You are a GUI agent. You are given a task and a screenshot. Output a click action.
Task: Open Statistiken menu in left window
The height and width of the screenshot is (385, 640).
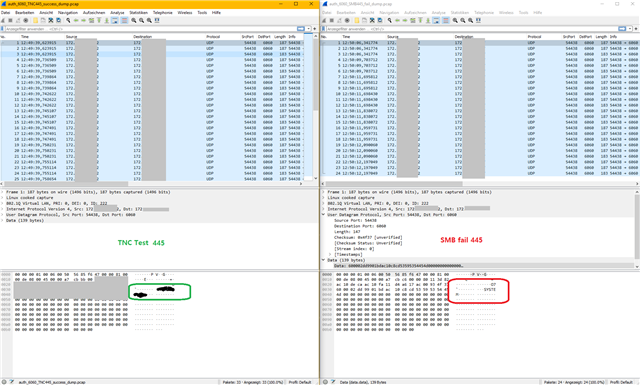(139, 13)
